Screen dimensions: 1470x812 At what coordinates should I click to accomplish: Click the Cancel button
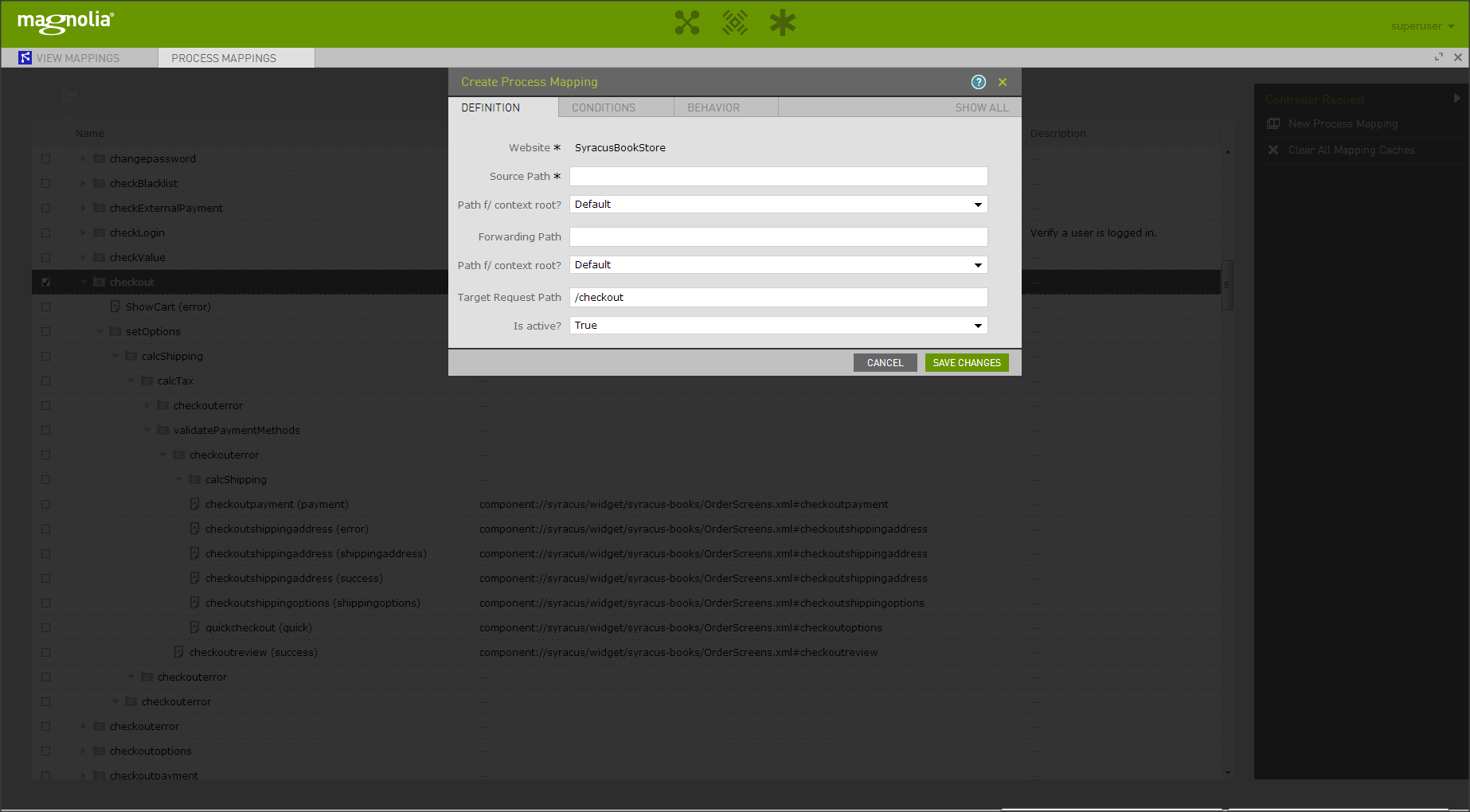tap(885, 363)
